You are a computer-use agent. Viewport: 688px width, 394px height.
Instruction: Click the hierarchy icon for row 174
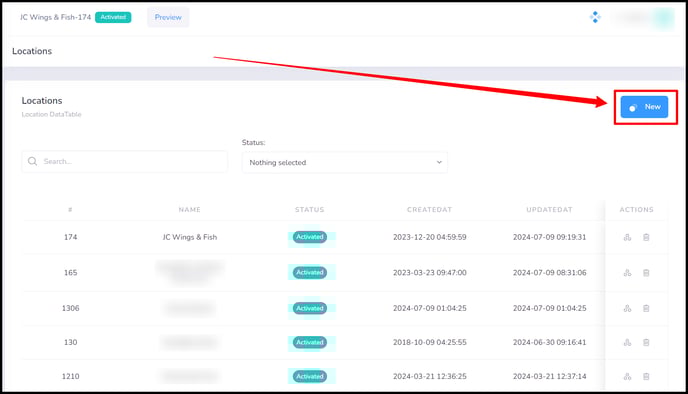click(627, 237)
